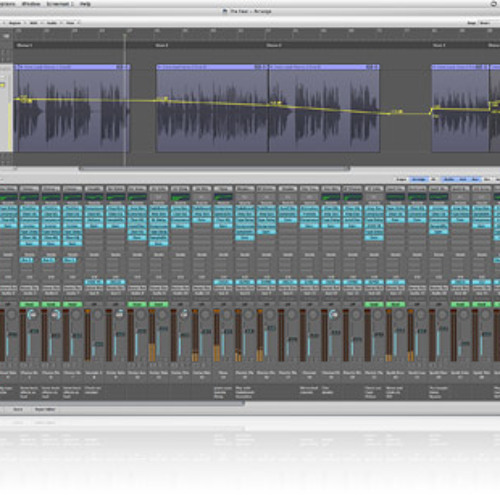Click the pan knob on channel strip 6
Viewport: 500px width, 500px height.
[x=55, y=314]
